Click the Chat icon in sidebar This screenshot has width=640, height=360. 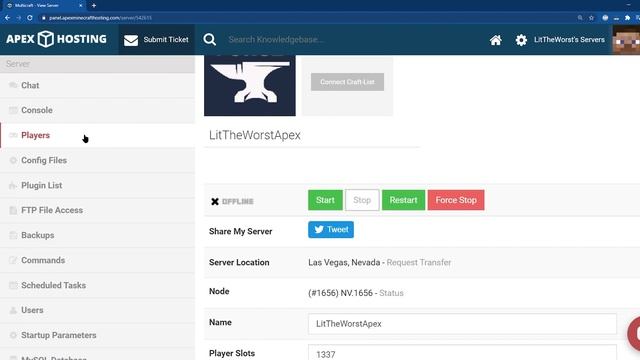tap(13, 85)
